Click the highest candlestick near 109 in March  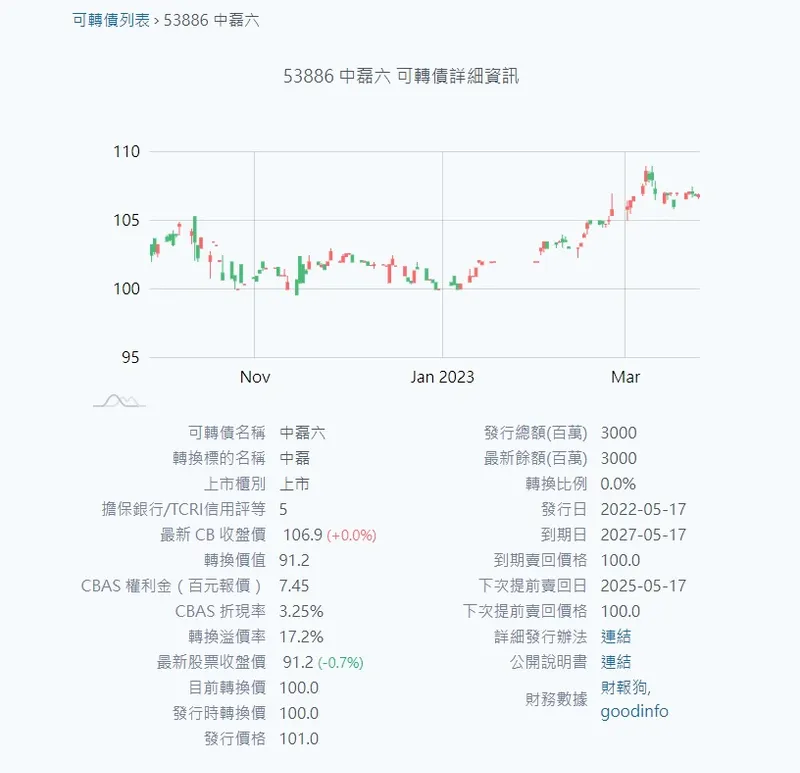(x=649, y=176)
